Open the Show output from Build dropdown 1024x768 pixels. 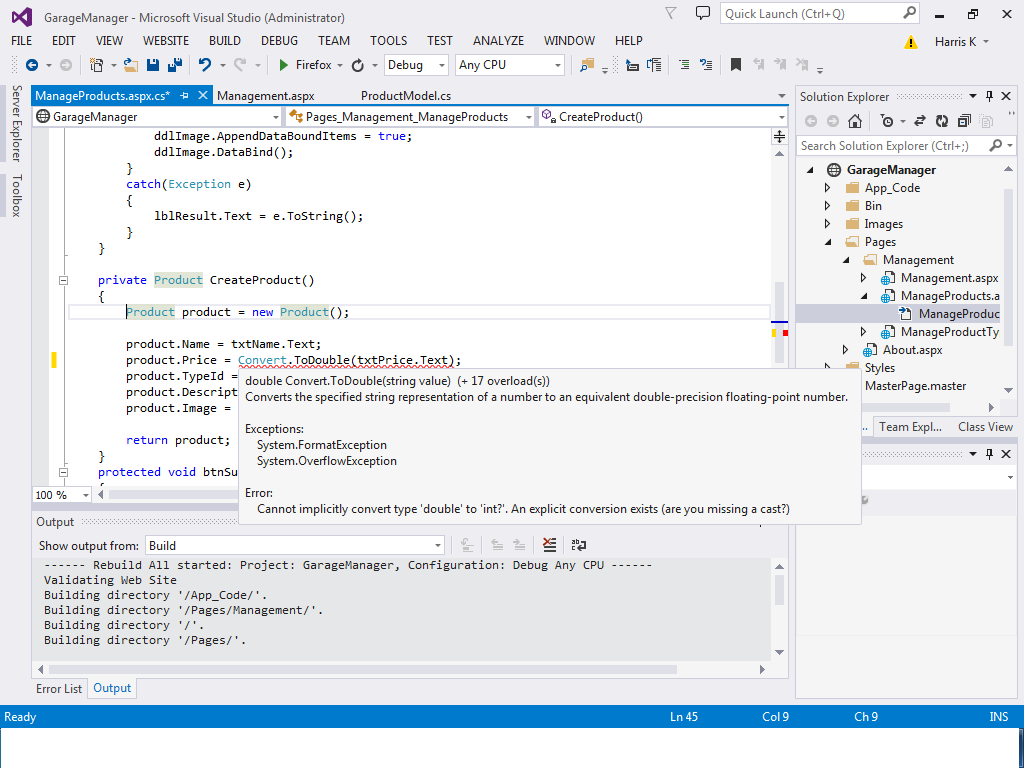(295, 545)
